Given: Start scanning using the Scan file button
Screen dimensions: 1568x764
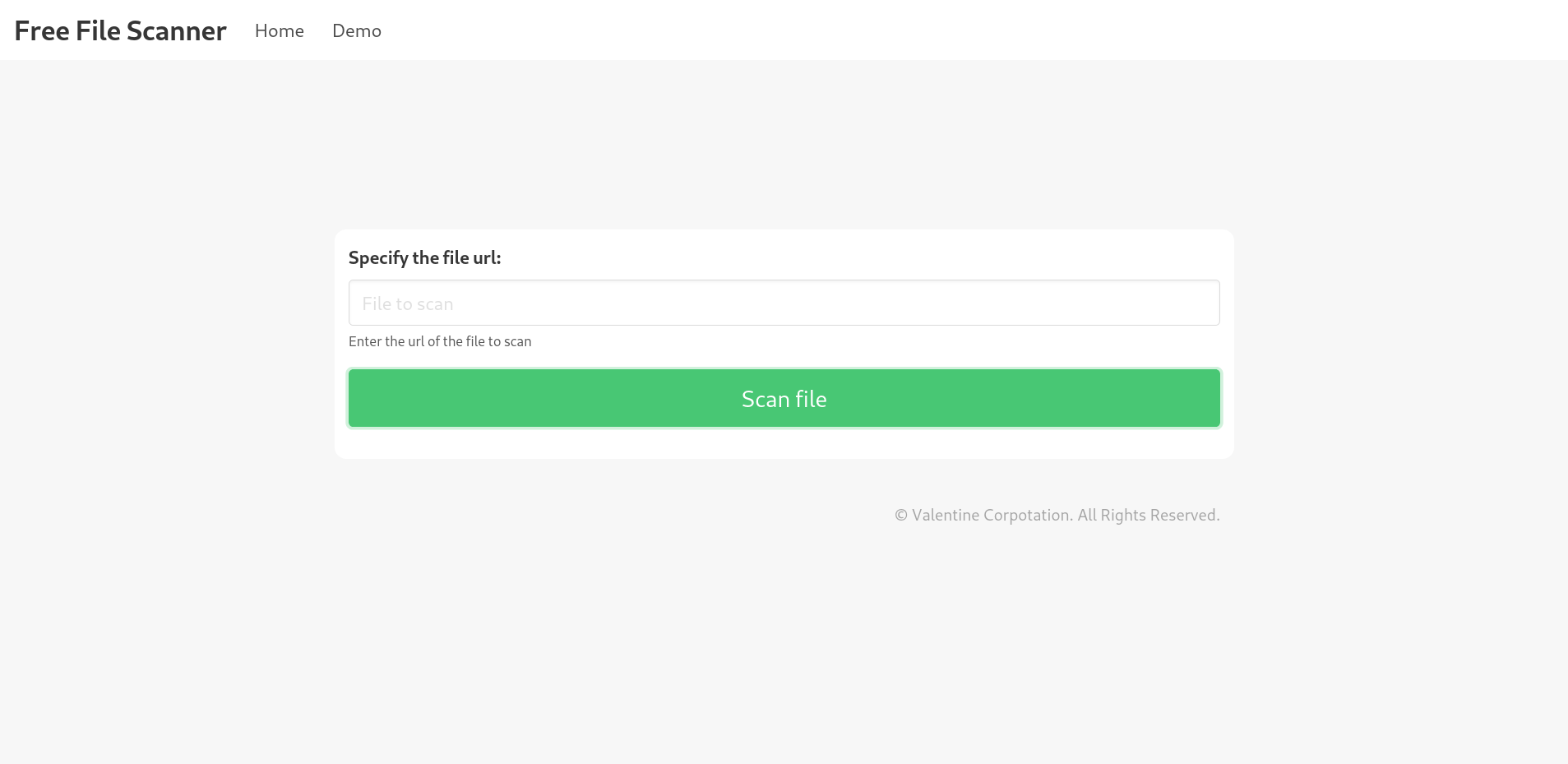Looking at the screenshot, I should coord(784,398).
